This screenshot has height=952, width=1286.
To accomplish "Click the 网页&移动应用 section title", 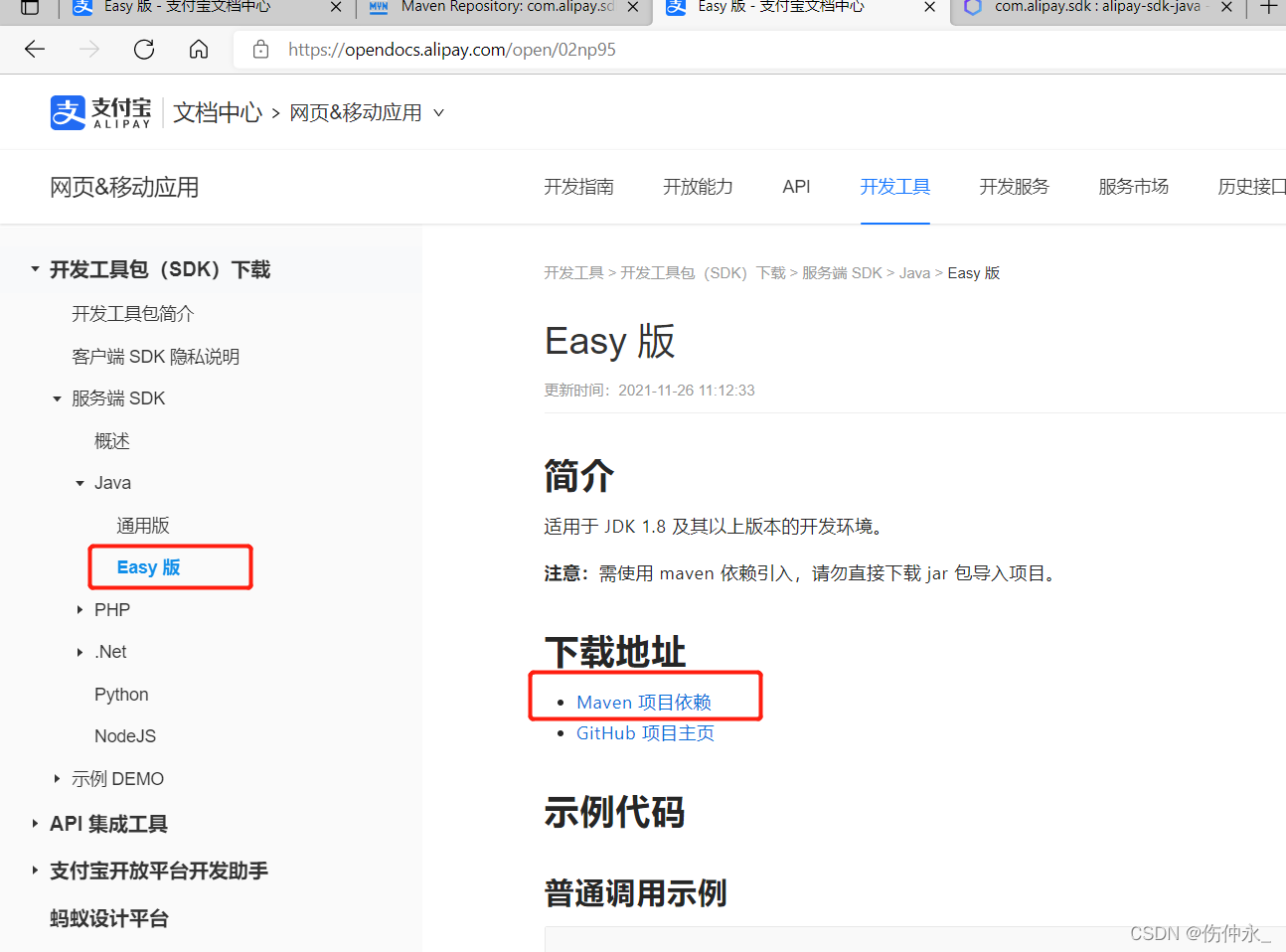I will [124, 187].
